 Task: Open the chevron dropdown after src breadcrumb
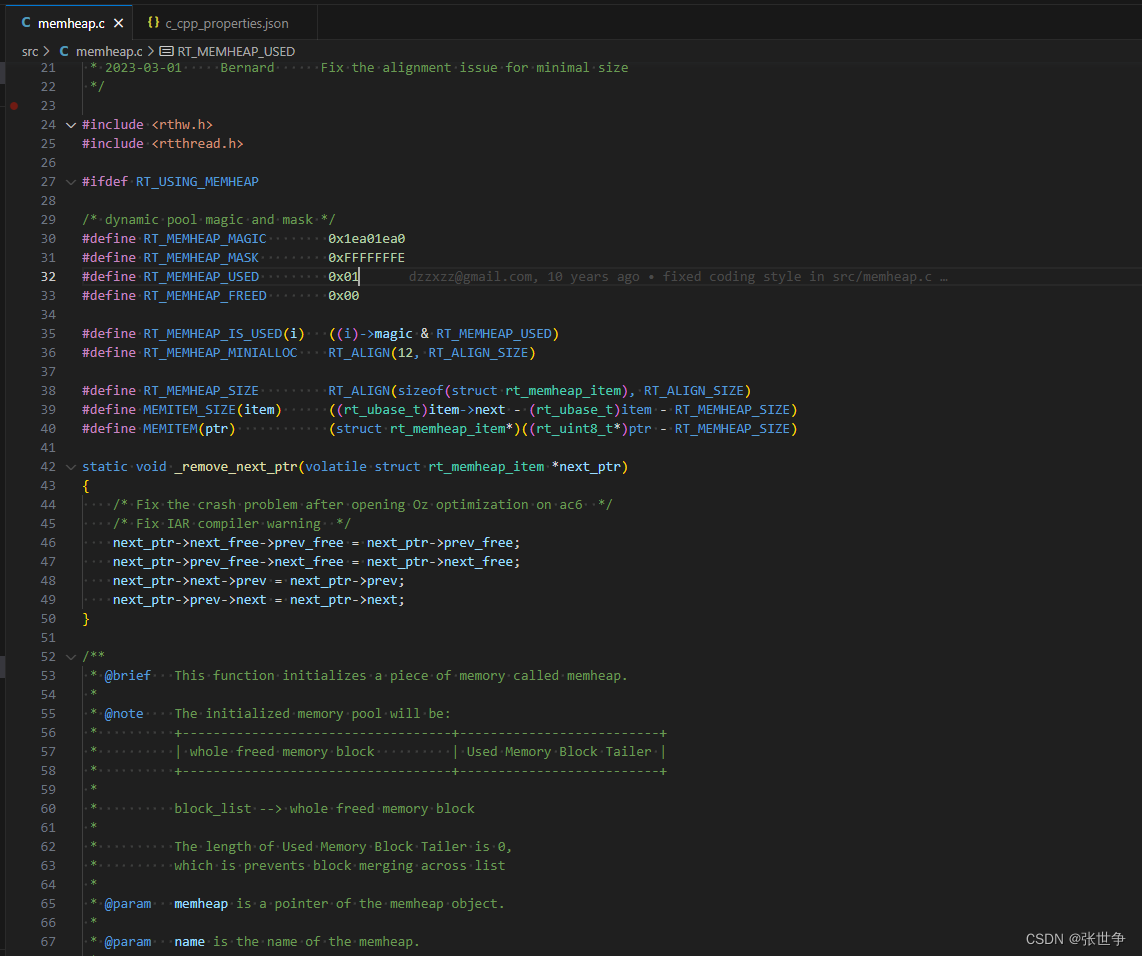[46, 51]
